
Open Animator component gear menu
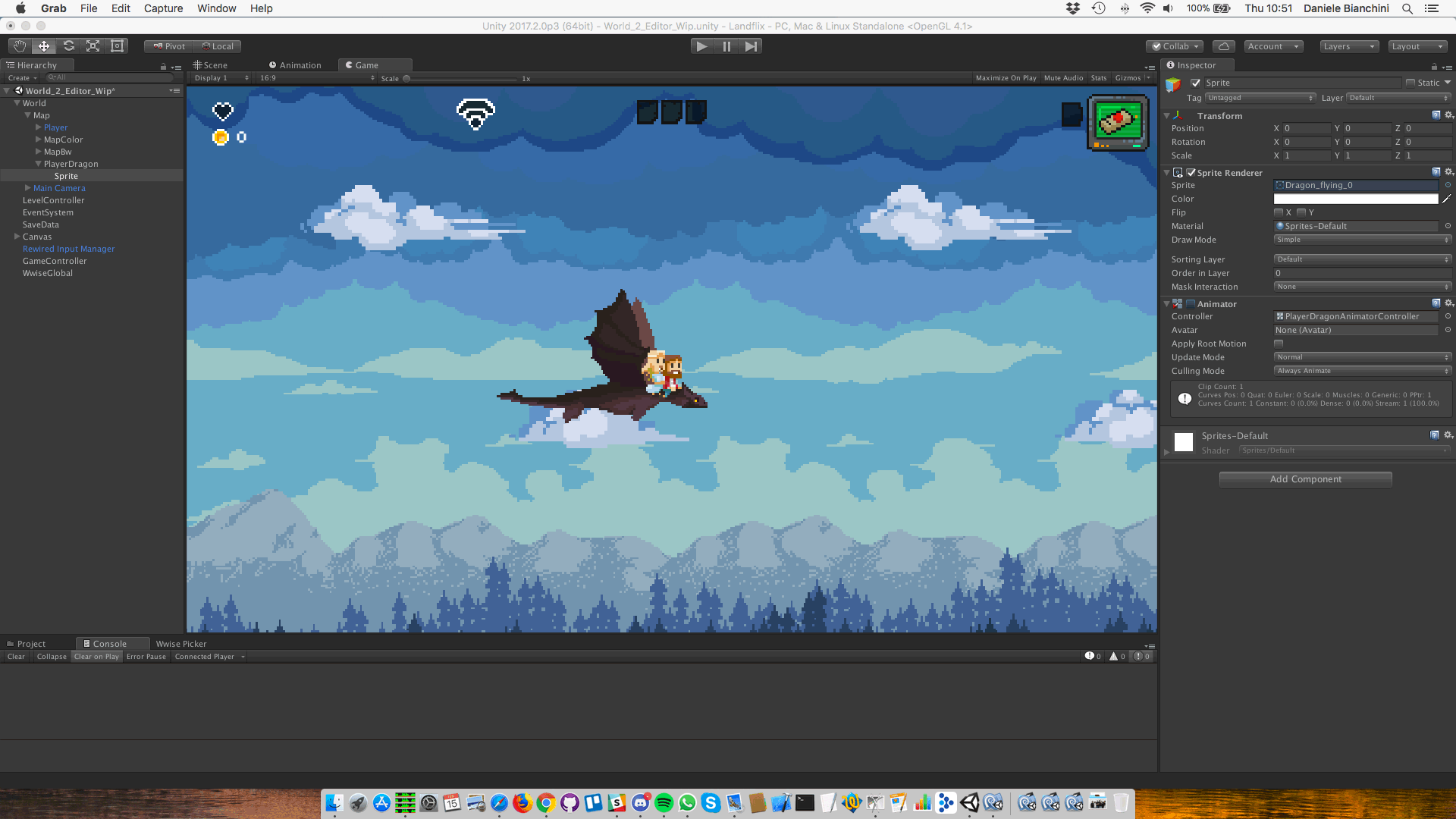1448,303
